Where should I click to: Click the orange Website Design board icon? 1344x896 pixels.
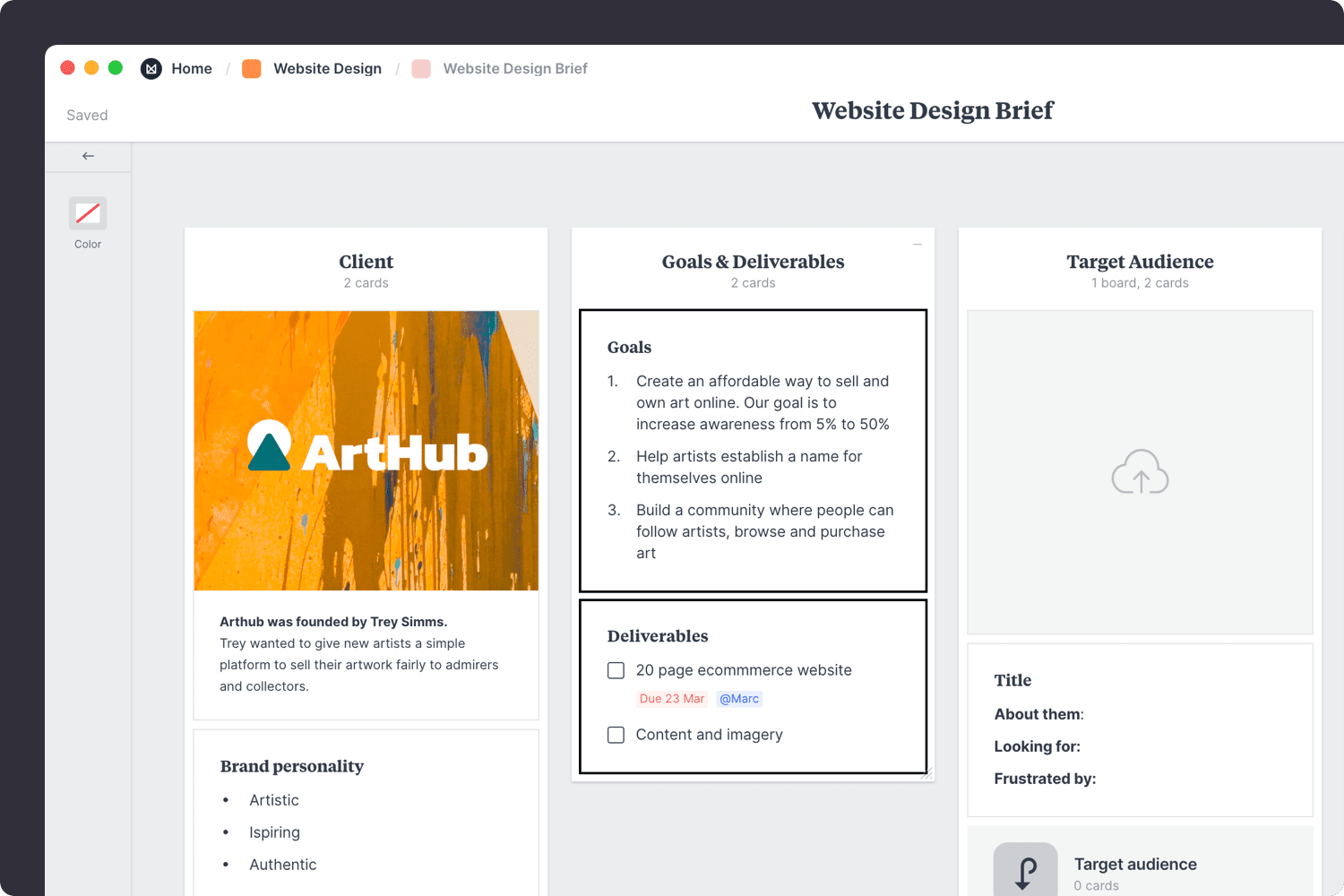pos(251,68)
